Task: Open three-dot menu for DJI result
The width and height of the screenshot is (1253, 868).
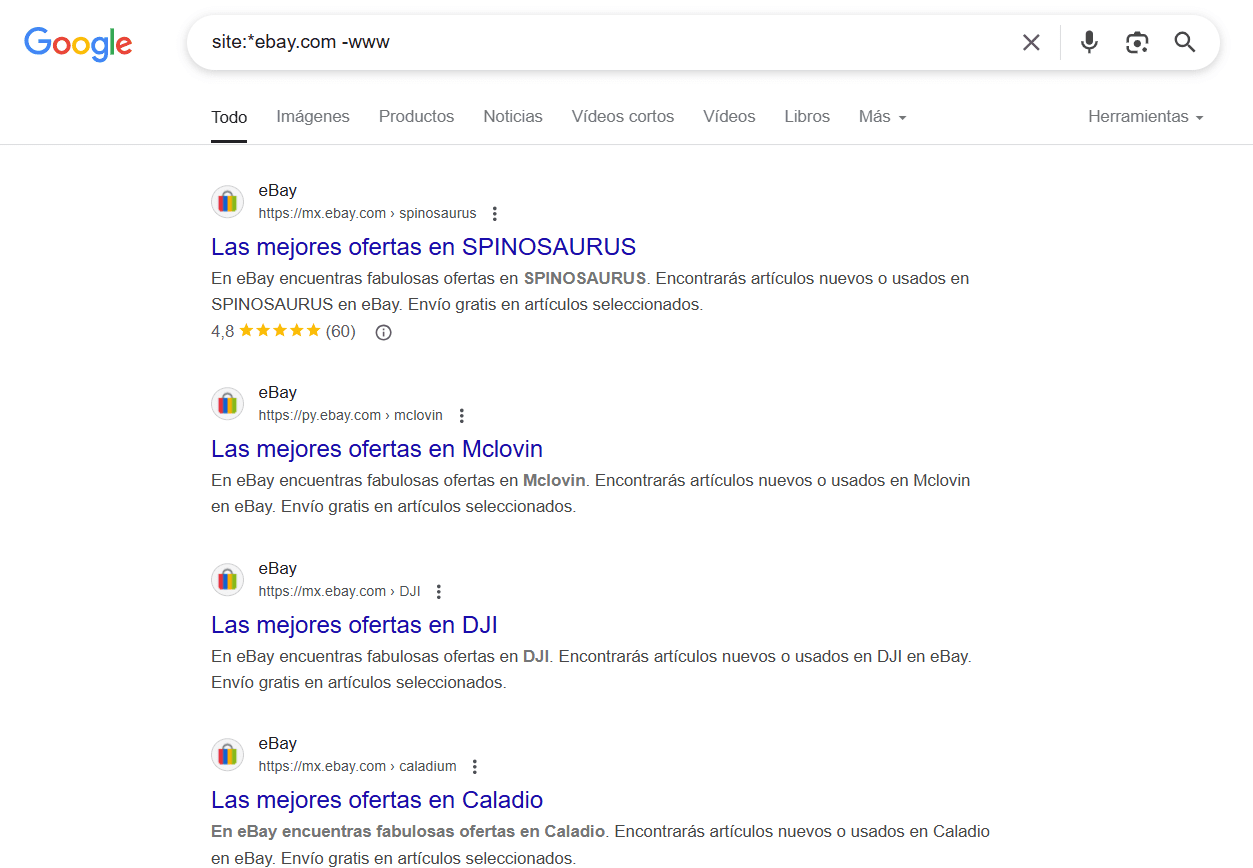Action: click(x=438, y=592)
